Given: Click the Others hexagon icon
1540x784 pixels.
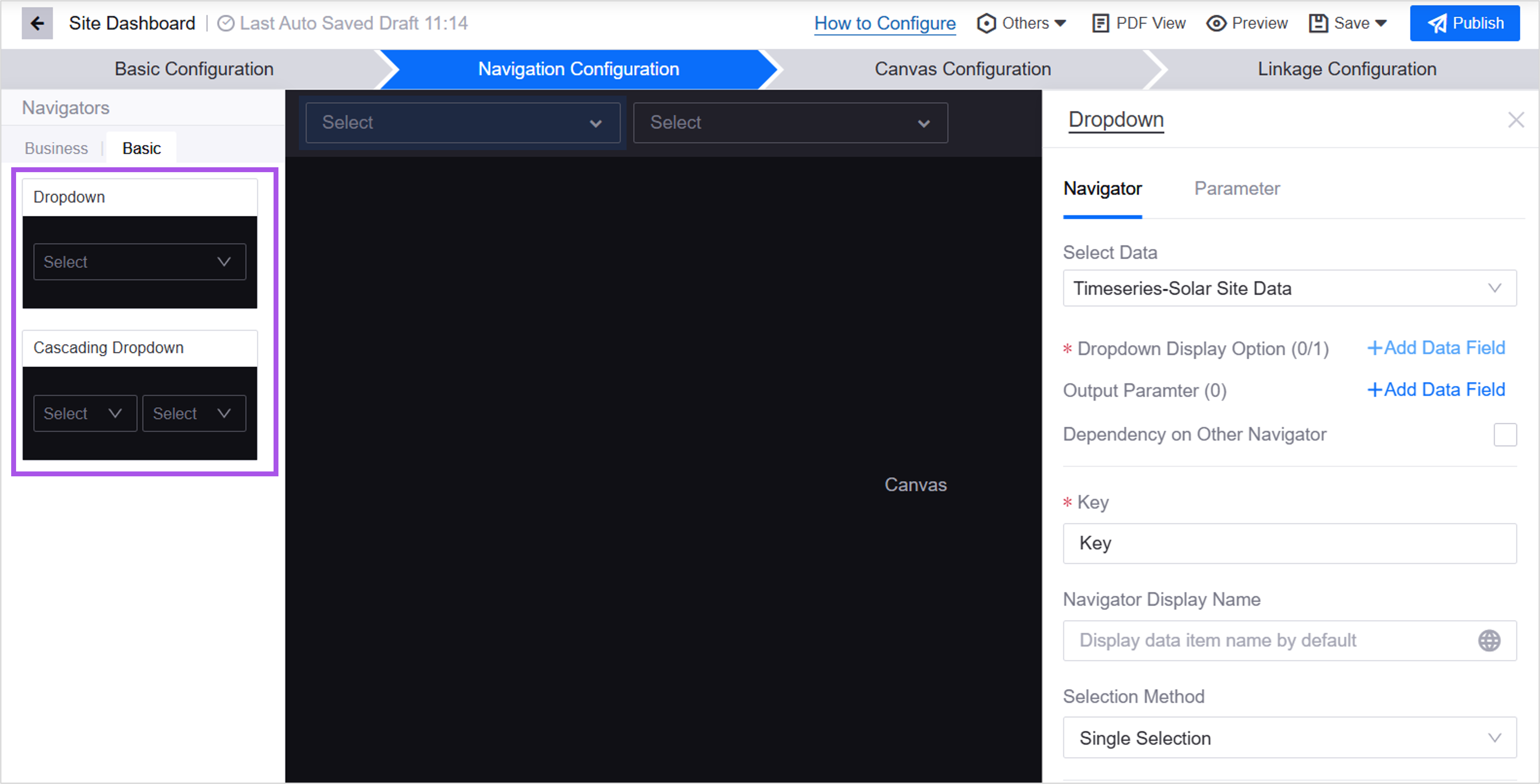Looking at the screenshot, I should [986, 23].
